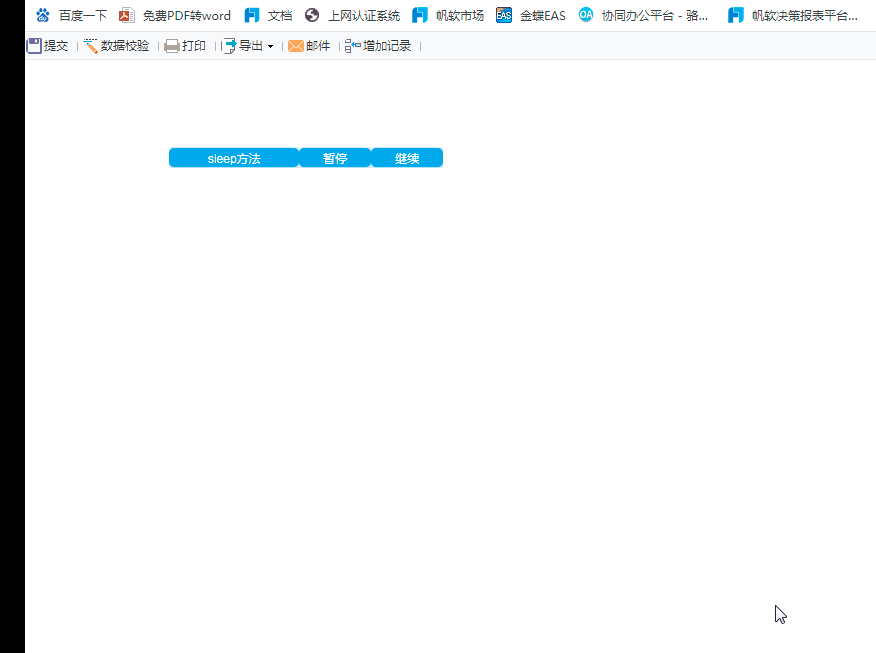Open the 帆软决策报表平台 bookmark

click(793, 16)
